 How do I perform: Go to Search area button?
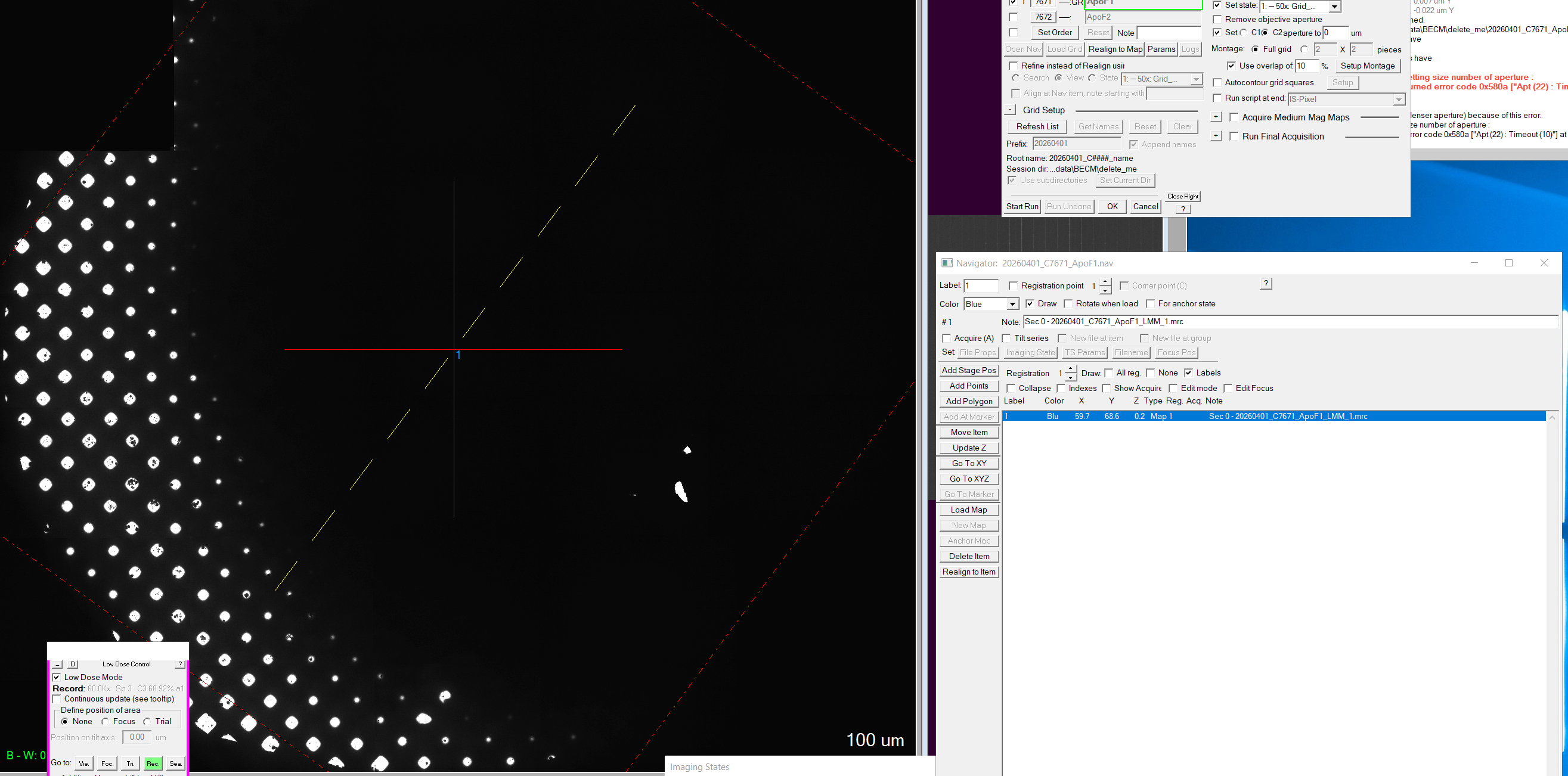point(175,763)
